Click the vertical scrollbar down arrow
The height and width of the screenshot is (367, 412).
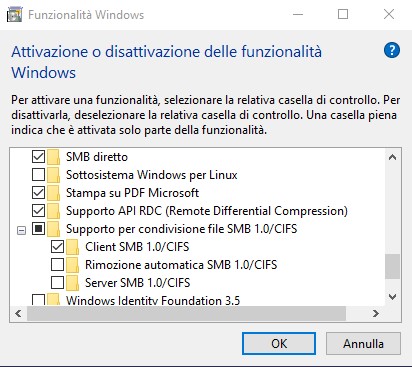pyautogui.click(x=393, y=296)
